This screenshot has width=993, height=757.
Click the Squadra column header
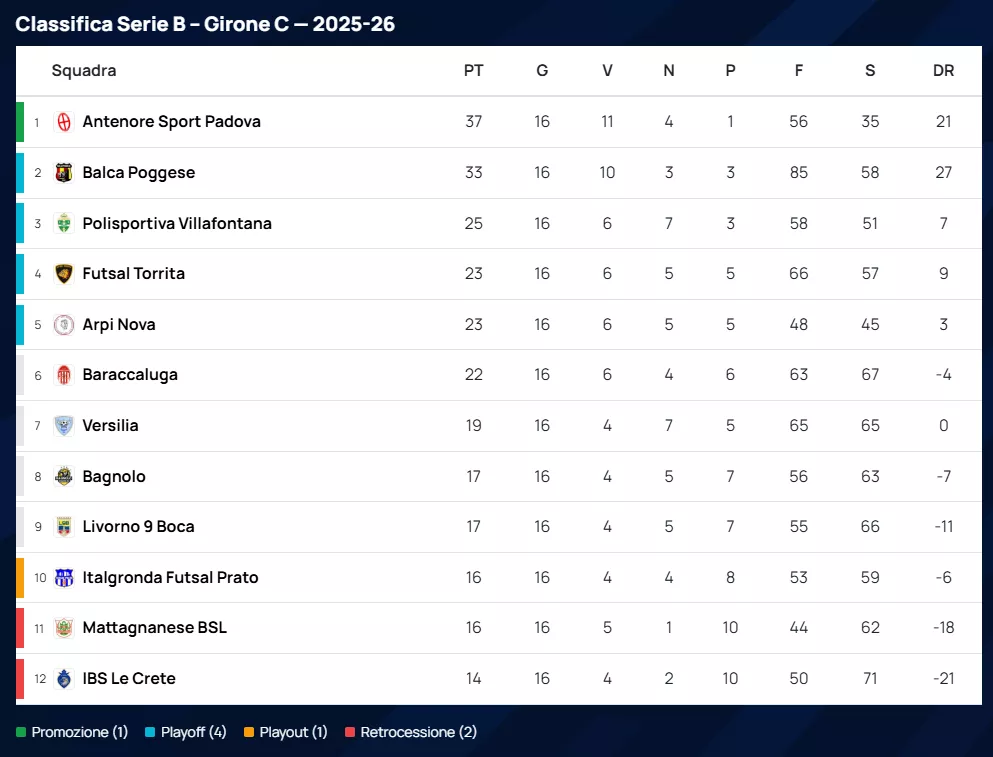pos(84,71)
